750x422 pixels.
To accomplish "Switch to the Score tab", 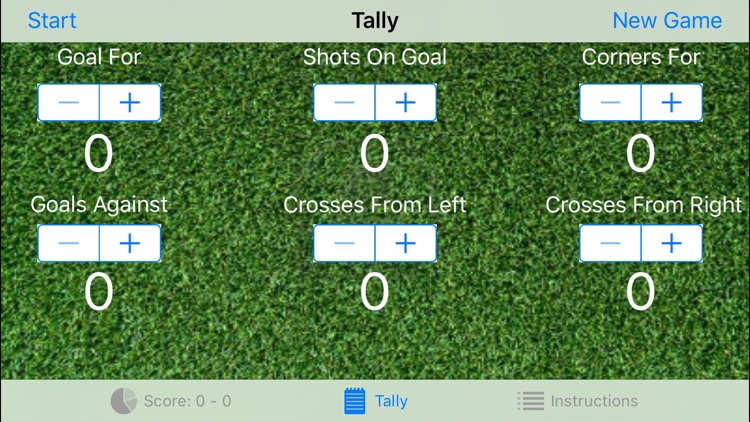I will click(x=187, y=401).
